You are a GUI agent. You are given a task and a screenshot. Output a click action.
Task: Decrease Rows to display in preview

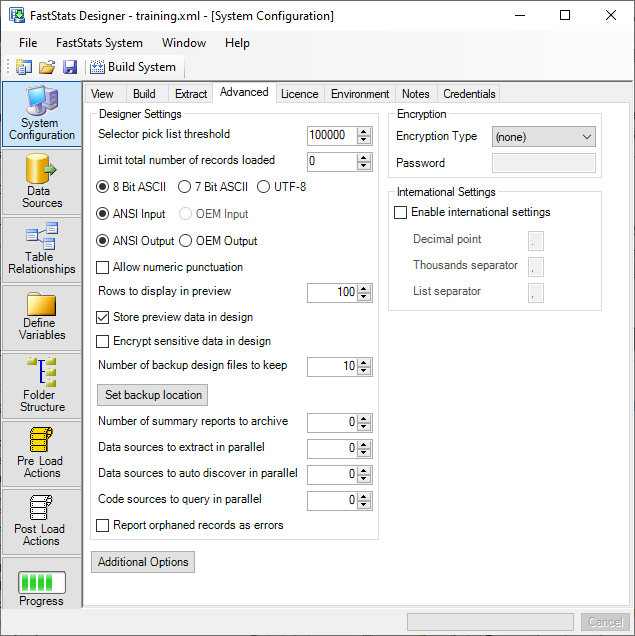coord(364,297)
